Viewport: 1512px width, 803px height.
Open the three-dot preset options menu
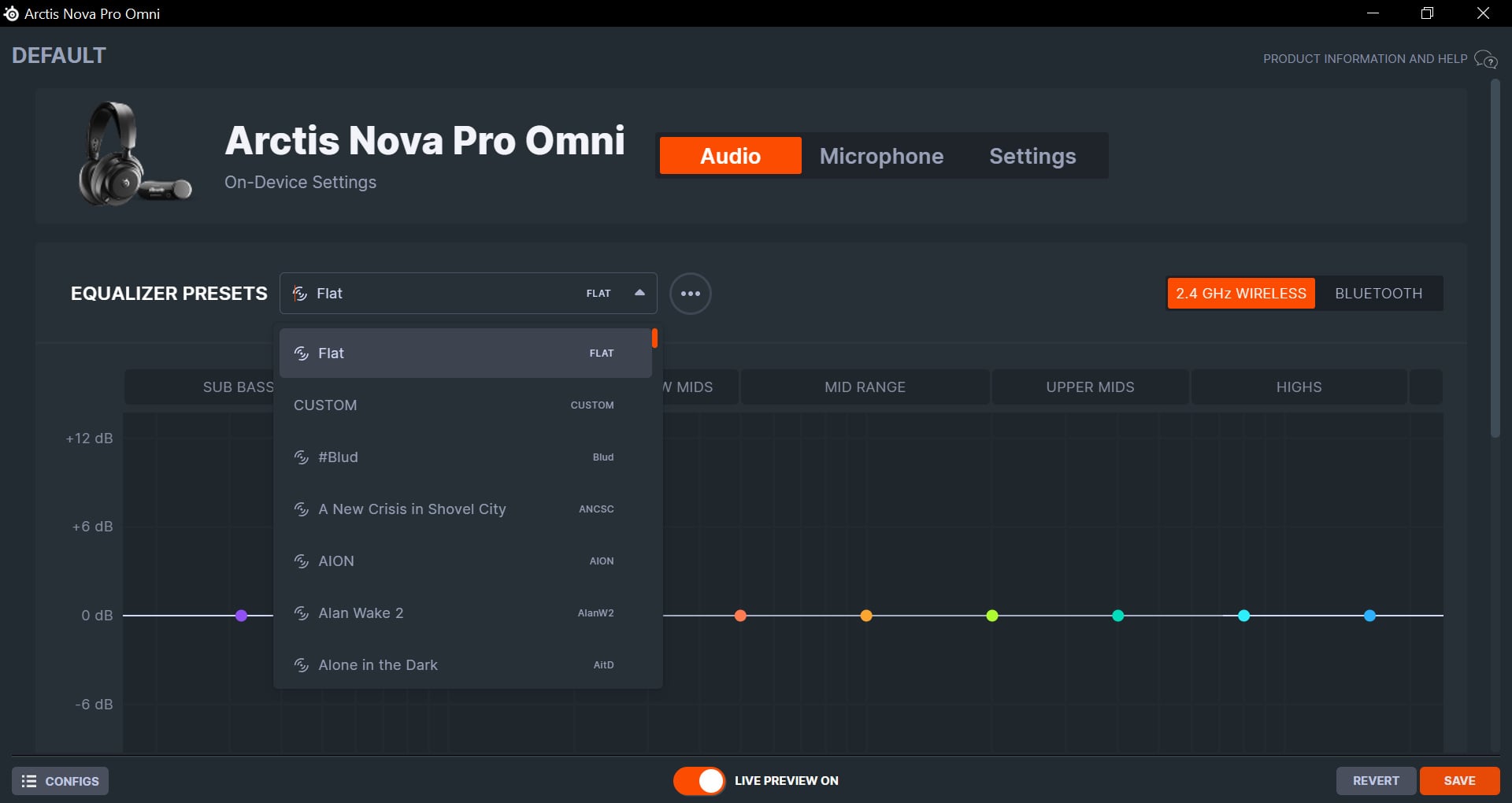690,294
